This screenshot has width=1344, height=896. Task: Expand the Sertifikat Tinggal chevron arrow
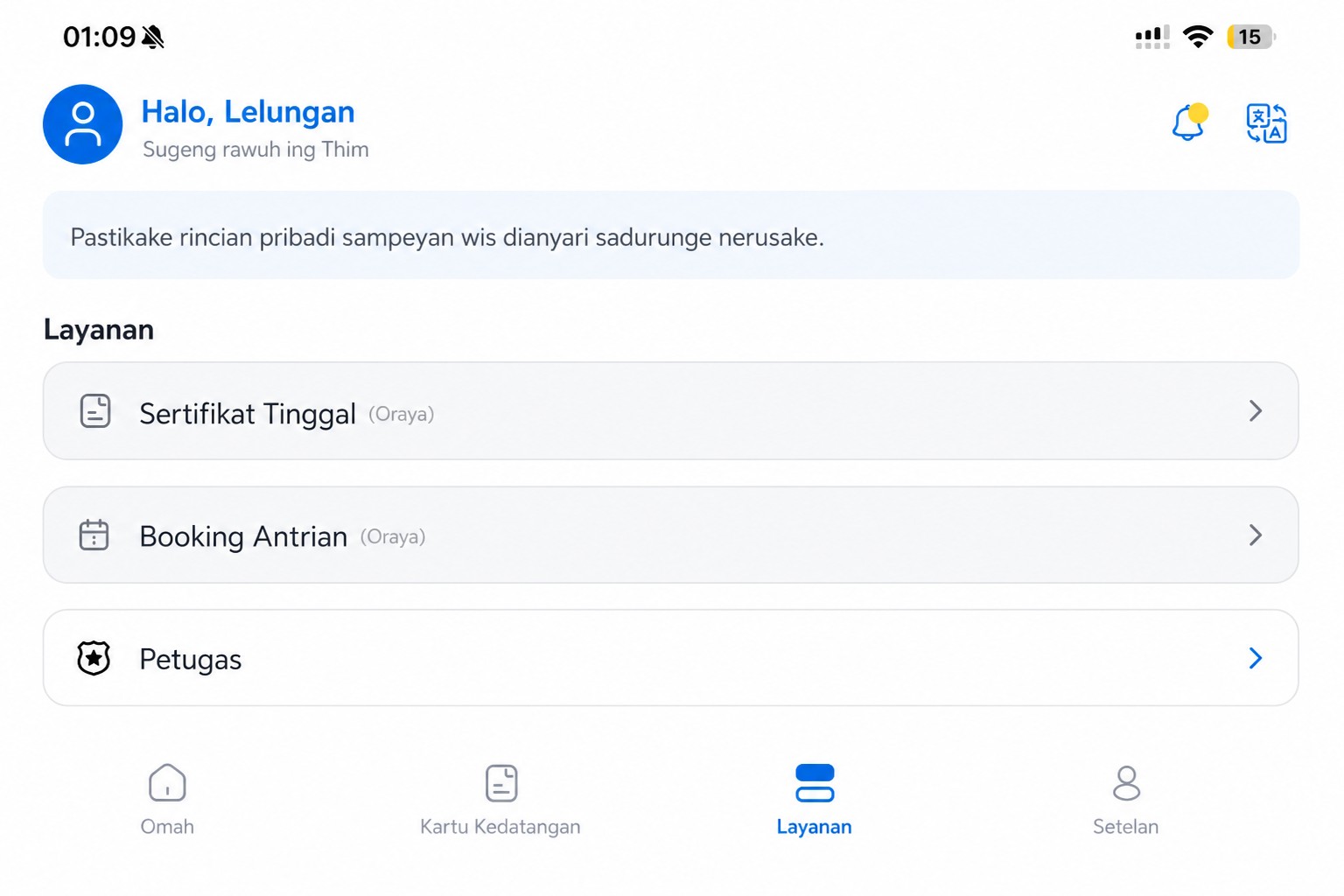pos(1256,410)
